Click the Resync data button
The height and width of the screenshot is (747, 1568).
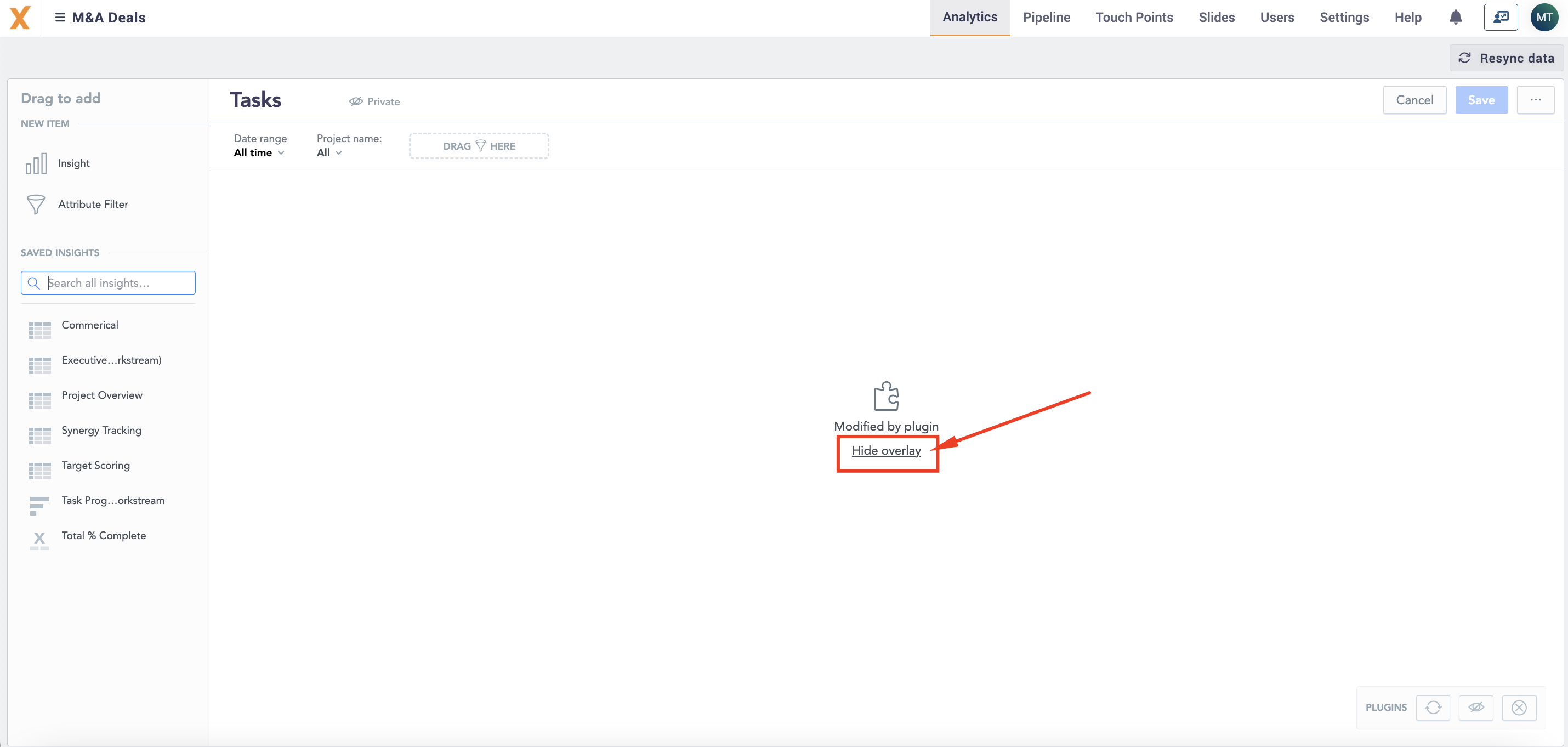click(1506, 58)
